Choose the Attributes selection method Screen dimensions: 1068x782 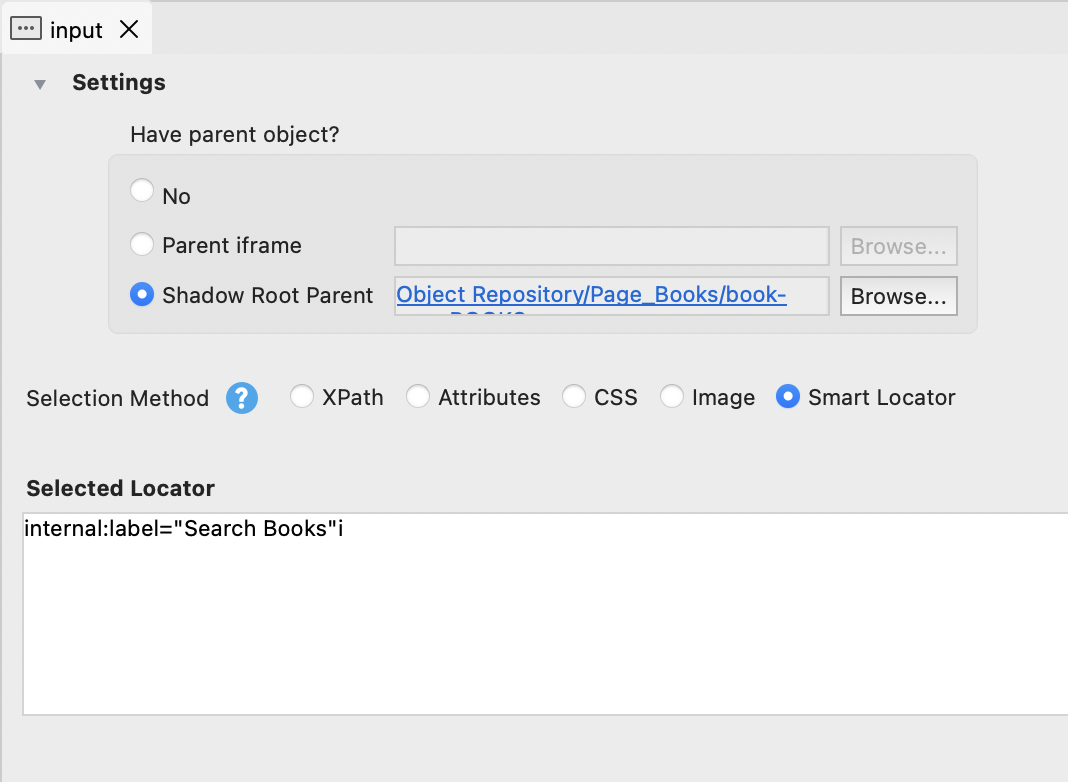tap(418, 397)
